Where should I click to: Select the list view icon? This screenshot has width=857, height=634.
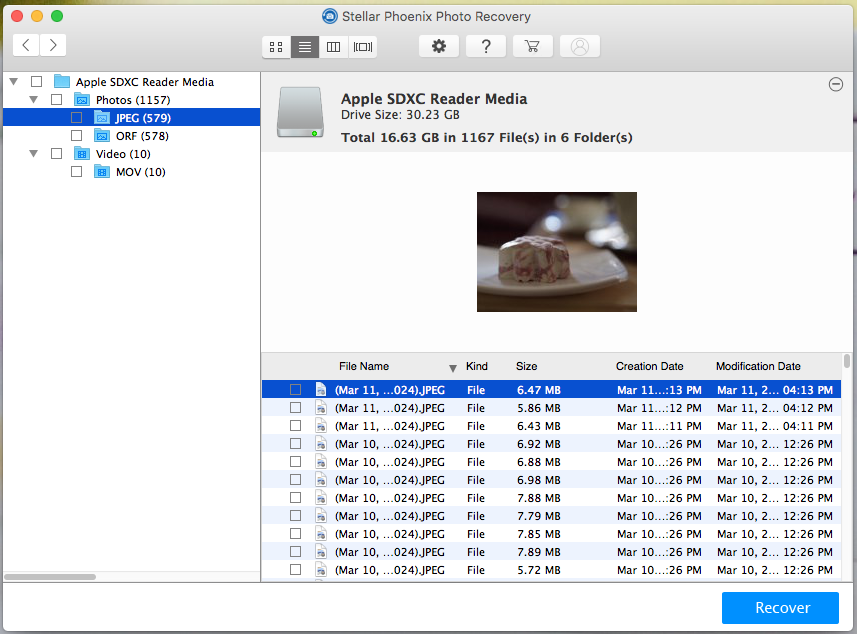[x=305, y=46]
